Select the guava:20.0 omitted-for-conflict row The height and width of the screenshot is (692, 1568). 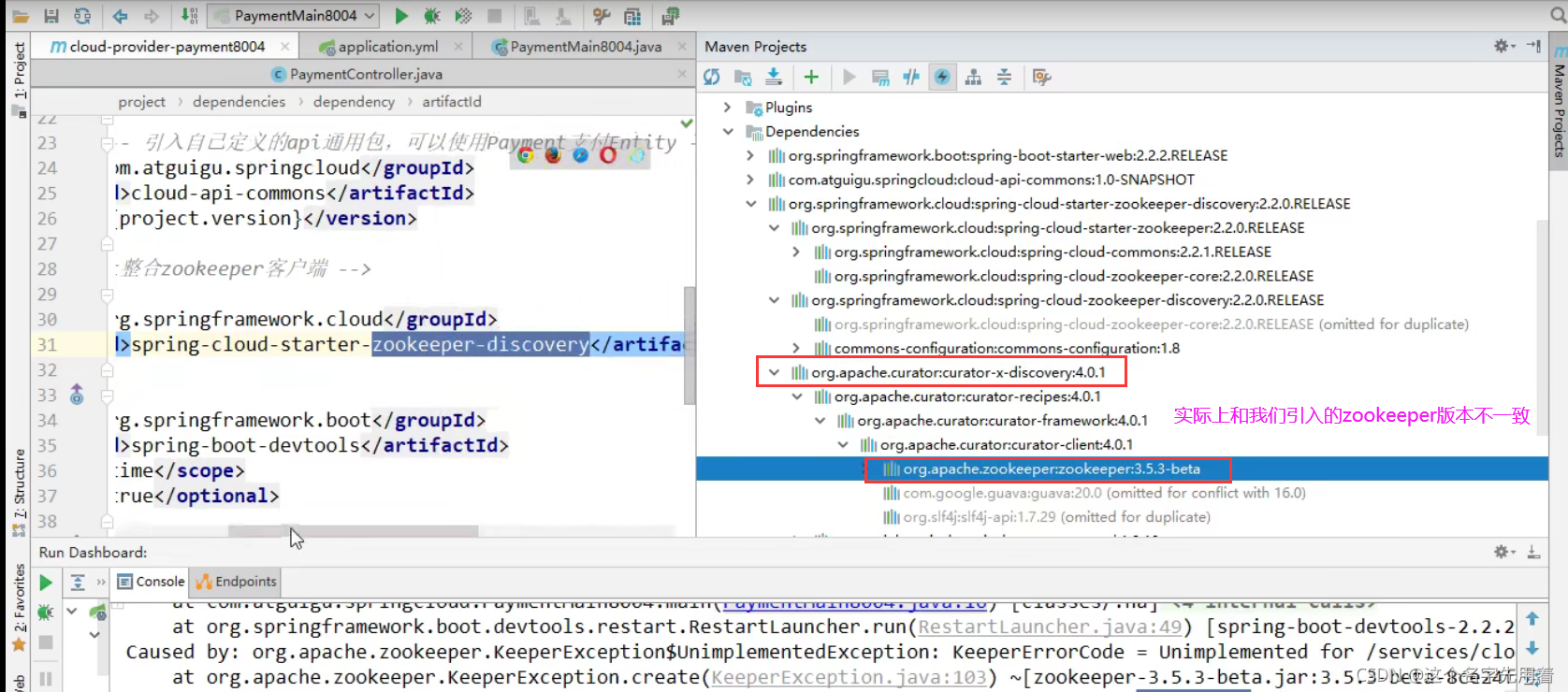point(1095,493)
